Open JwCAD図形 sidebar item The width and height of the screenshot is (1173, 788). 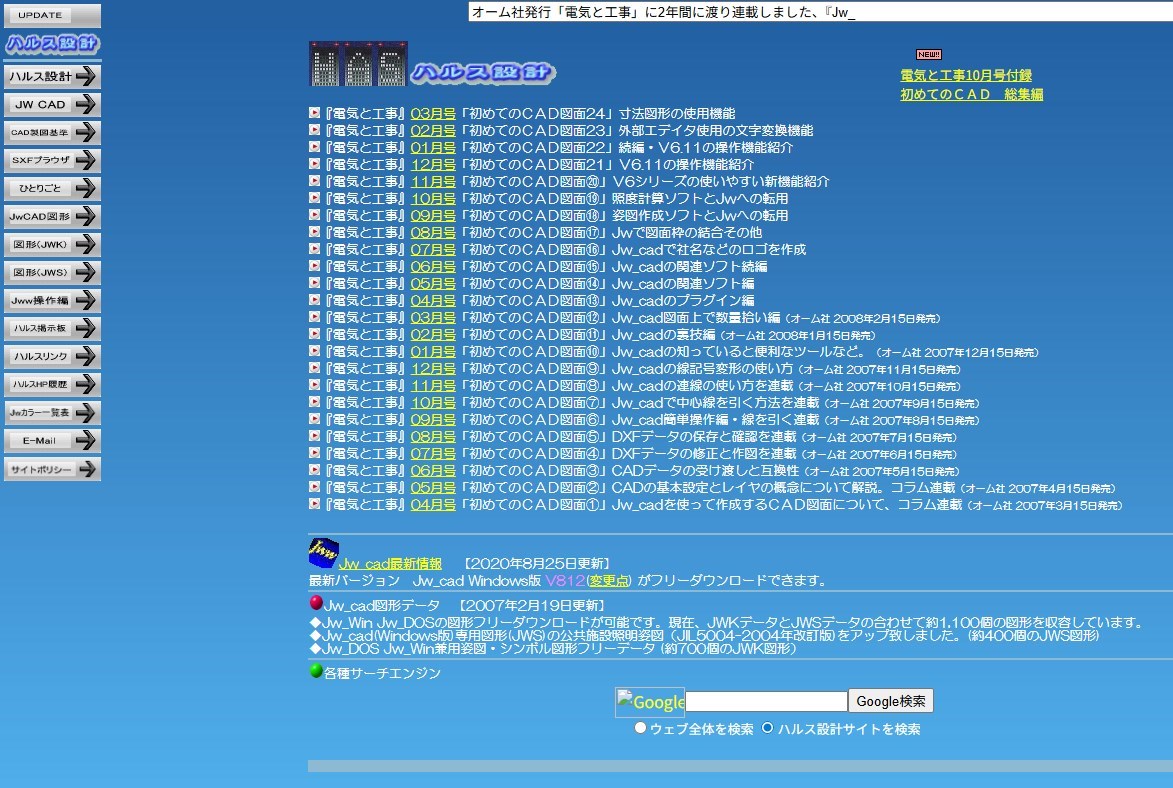pyautogui.click(x=52, y=216)
